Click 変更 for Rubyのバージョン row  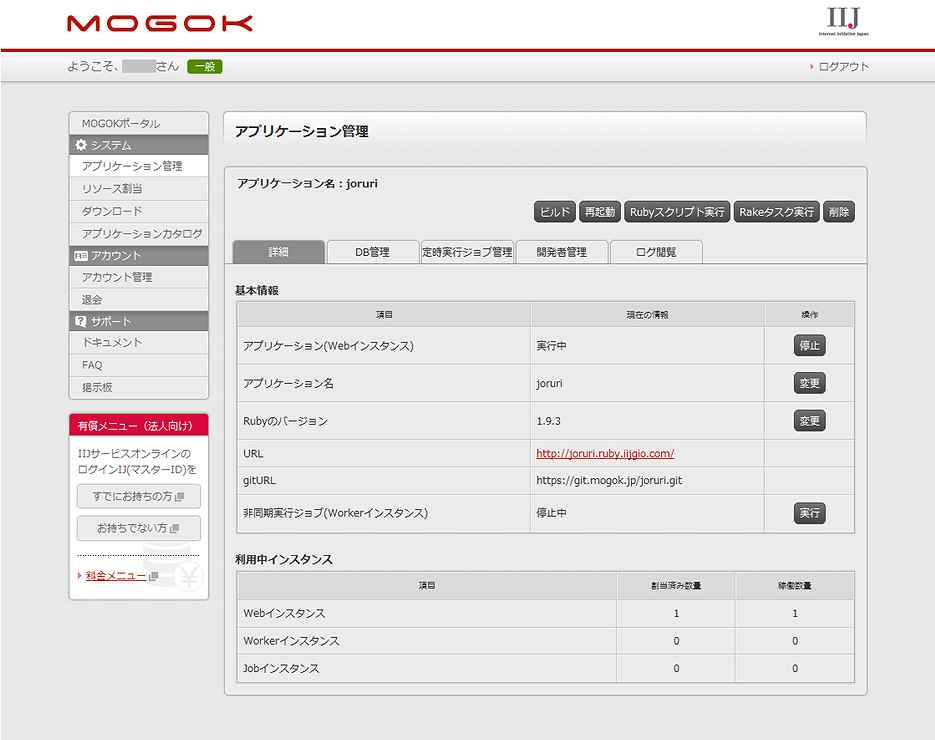(x=809, y=421)
